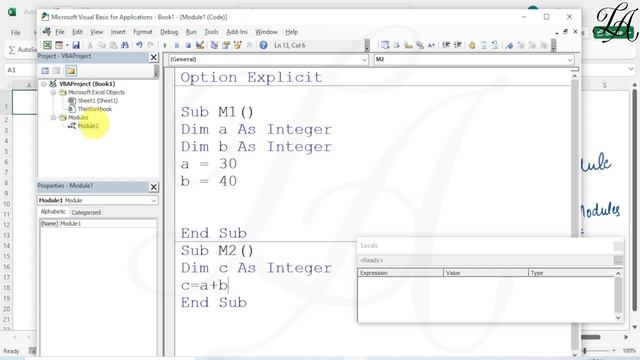Open Project Explorer toolbar icon
This screenshot has width=640, height=360.
(214, 45)
